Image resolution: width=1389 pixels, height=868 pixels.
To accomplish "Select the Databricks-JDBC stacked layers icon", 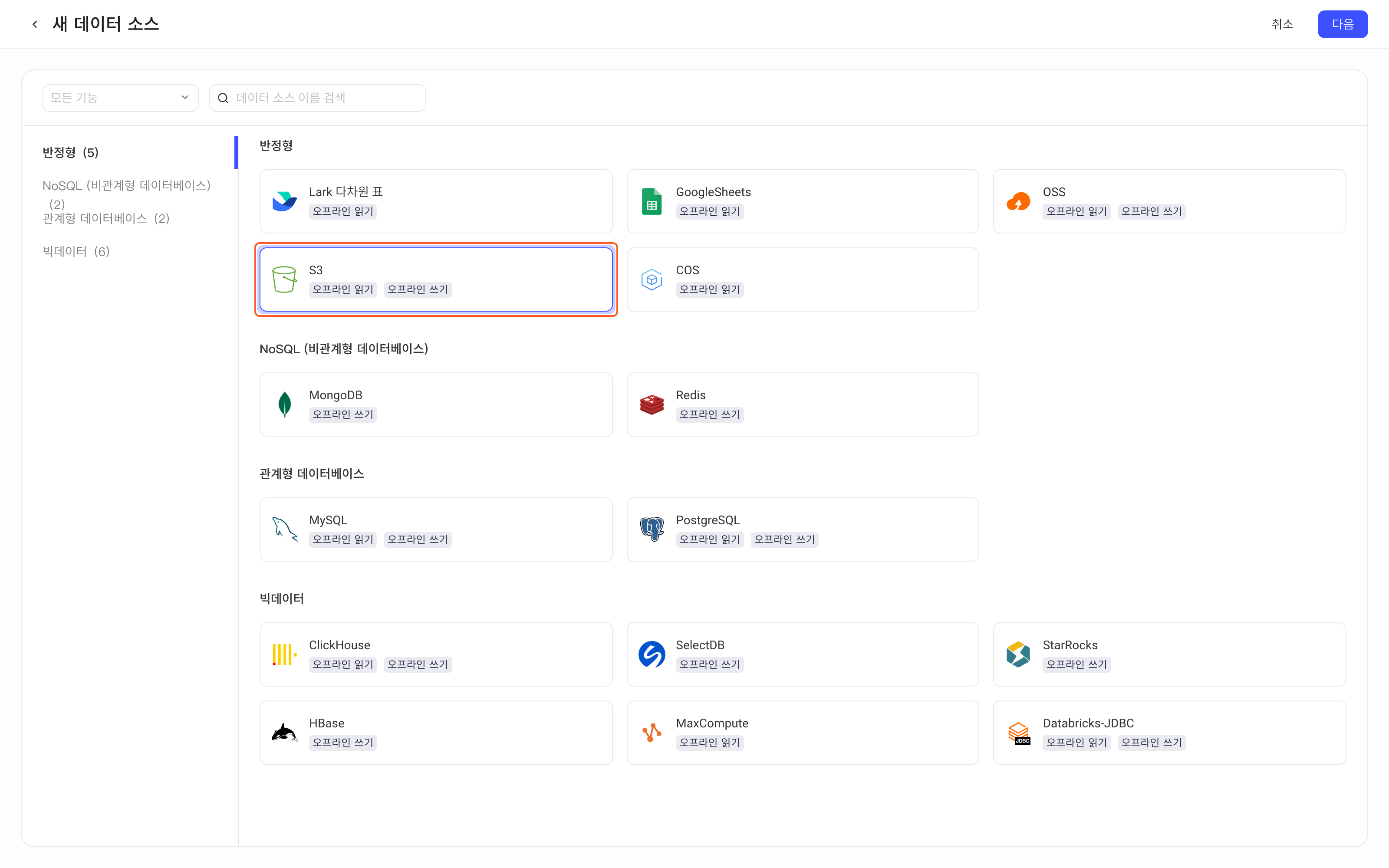I will [1018, 733].
